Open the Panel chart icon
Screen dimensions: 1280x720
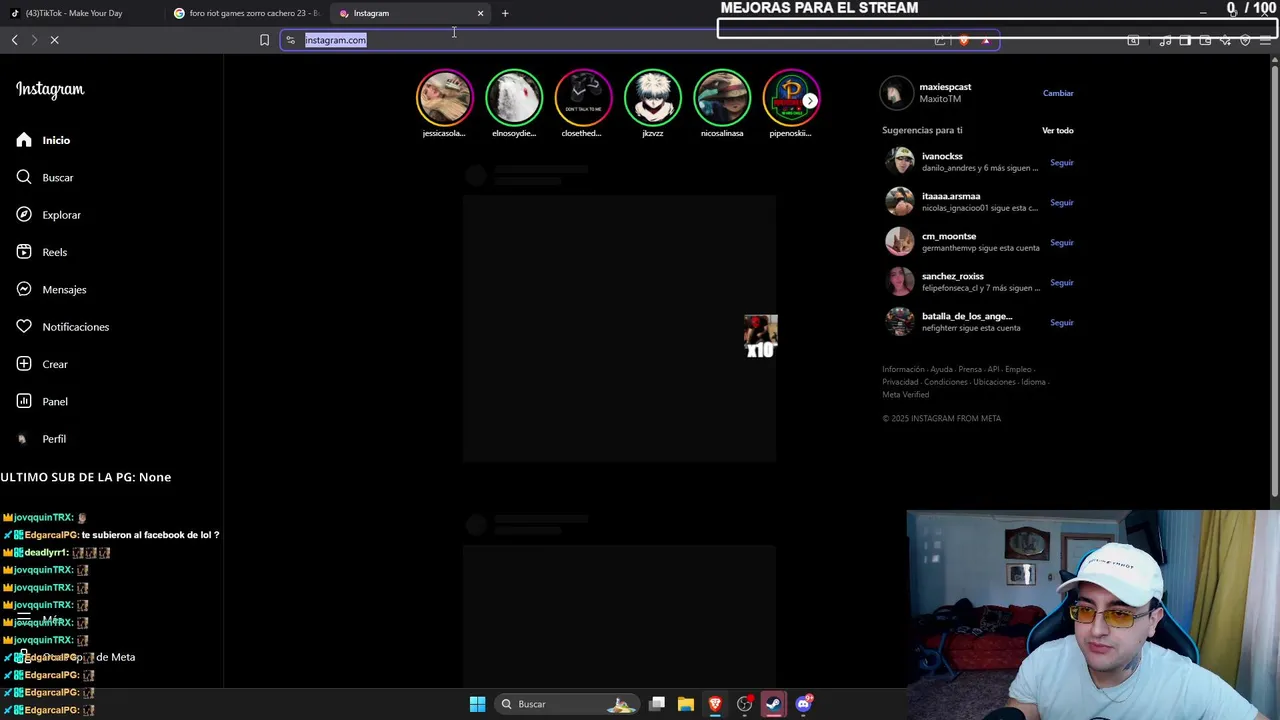tap(24, 401)
